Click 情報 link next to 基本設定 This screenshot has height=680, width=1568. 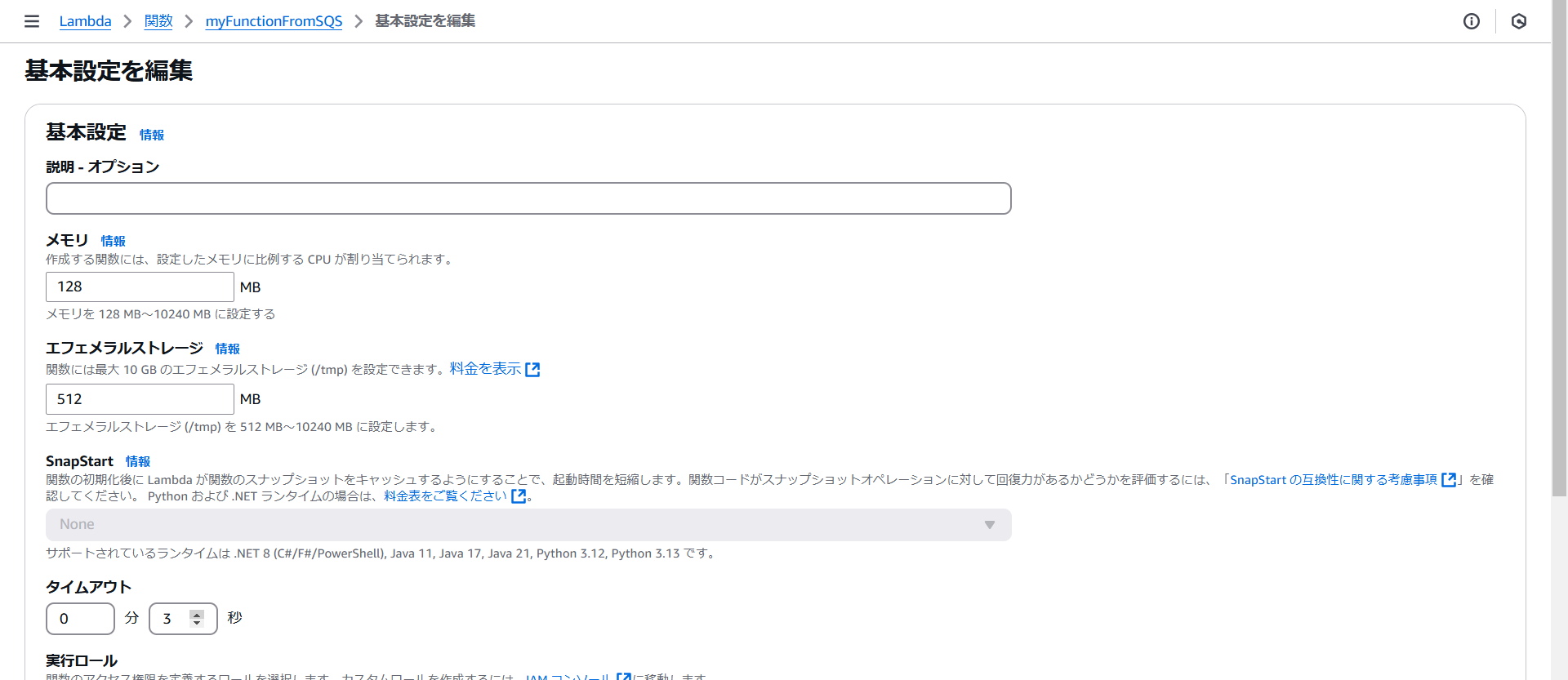pos(151,135)
